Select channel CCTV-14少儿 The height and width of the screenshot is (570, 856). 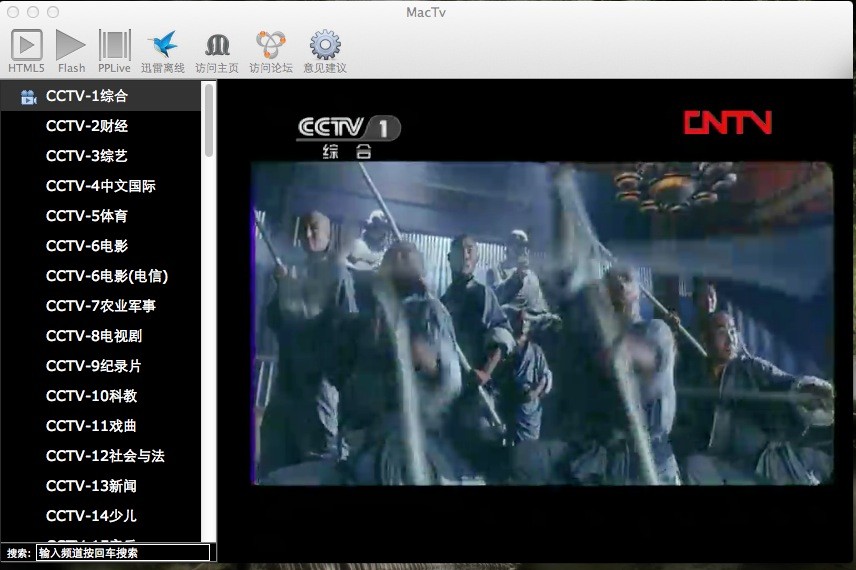pyautogui.click(x=91, y=516)
